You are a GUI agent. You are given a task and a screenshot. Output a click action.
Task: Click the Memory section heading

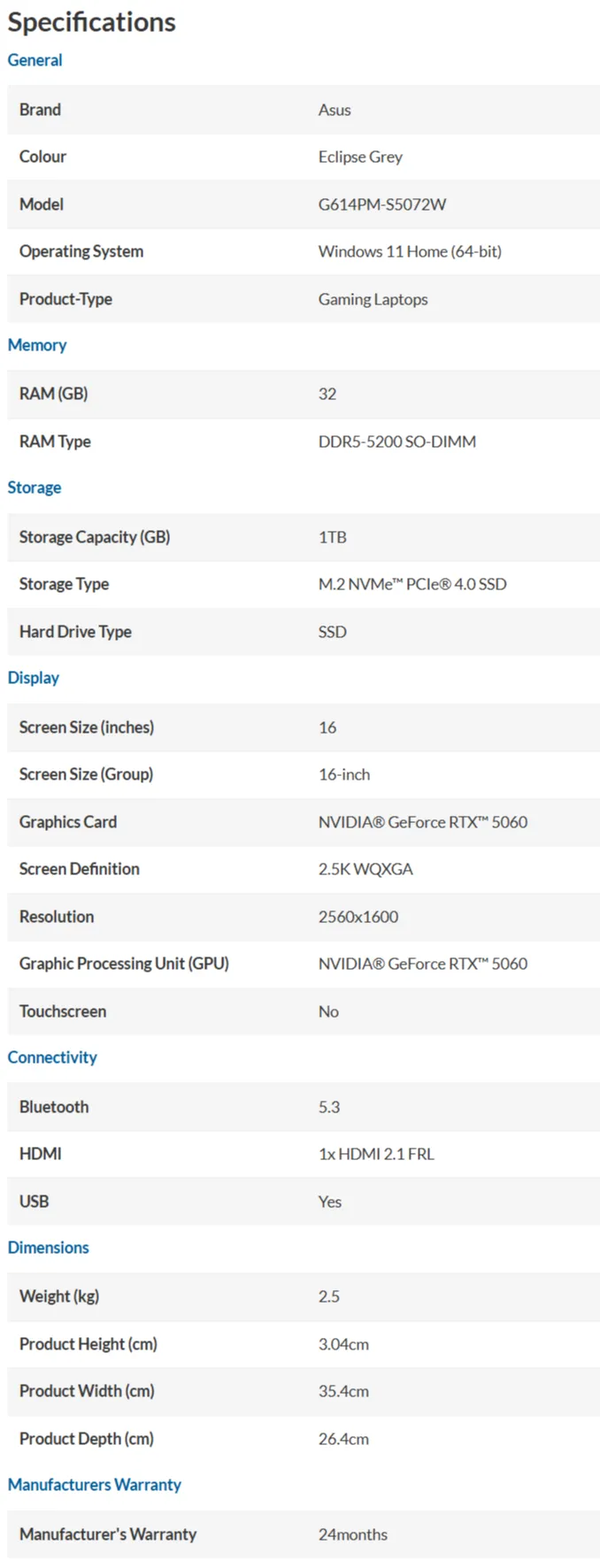(x=37, y=345)
